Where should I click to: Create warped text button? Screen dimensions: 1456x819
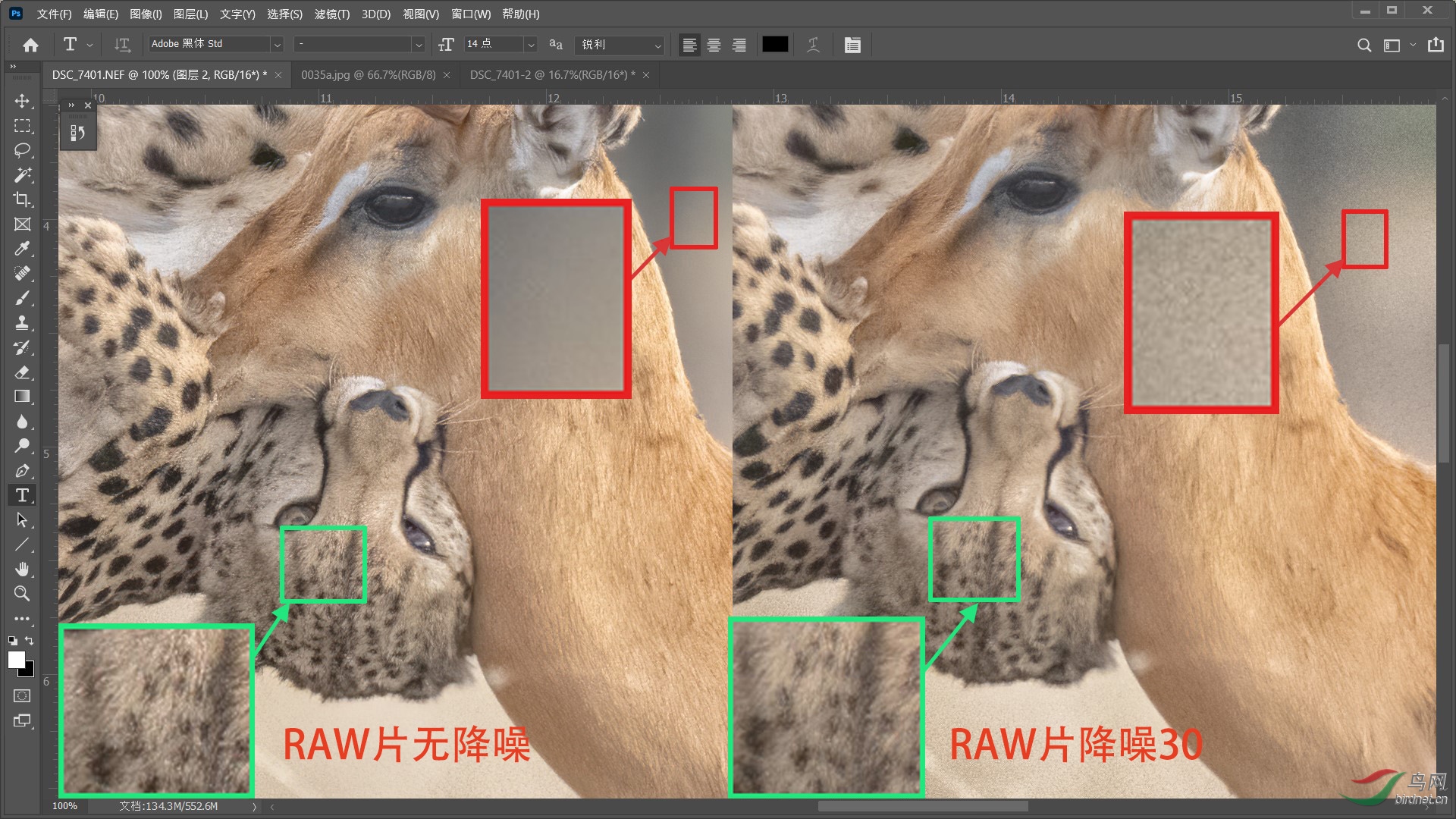pos(813,45)
